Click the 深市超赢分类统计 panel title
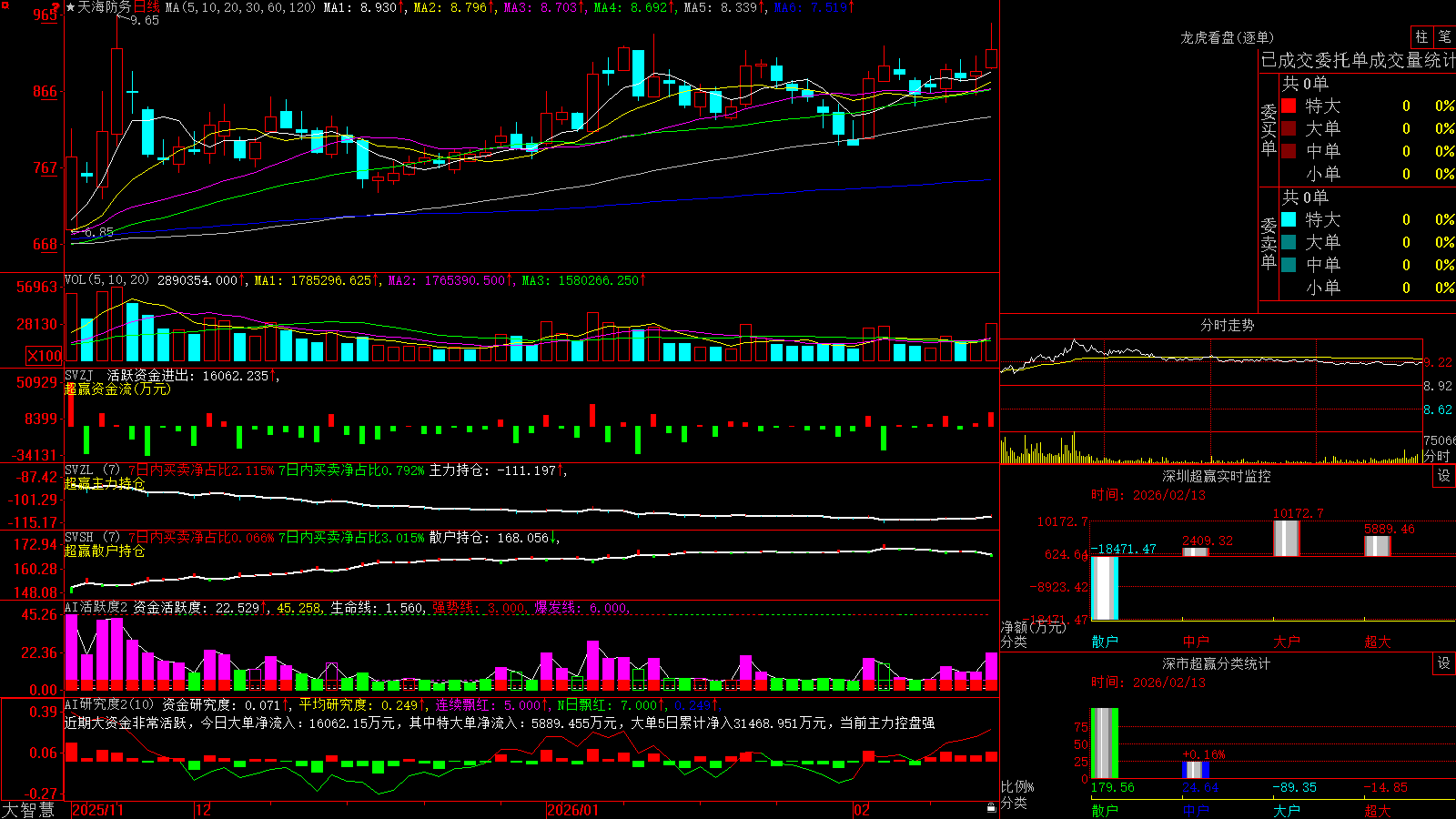This screenshot has height=819, width=1456. click(x=1216, y=663)
